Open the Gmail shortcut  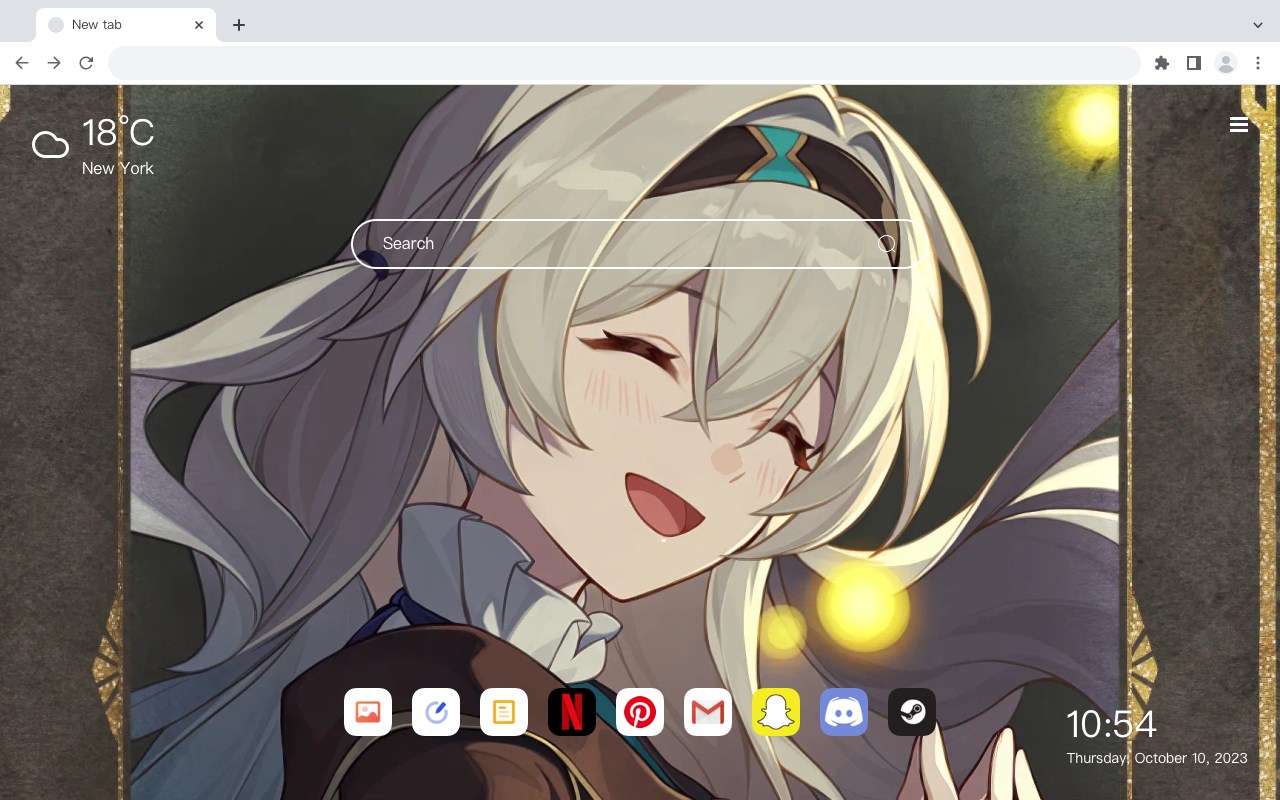[x=708, y=712]
